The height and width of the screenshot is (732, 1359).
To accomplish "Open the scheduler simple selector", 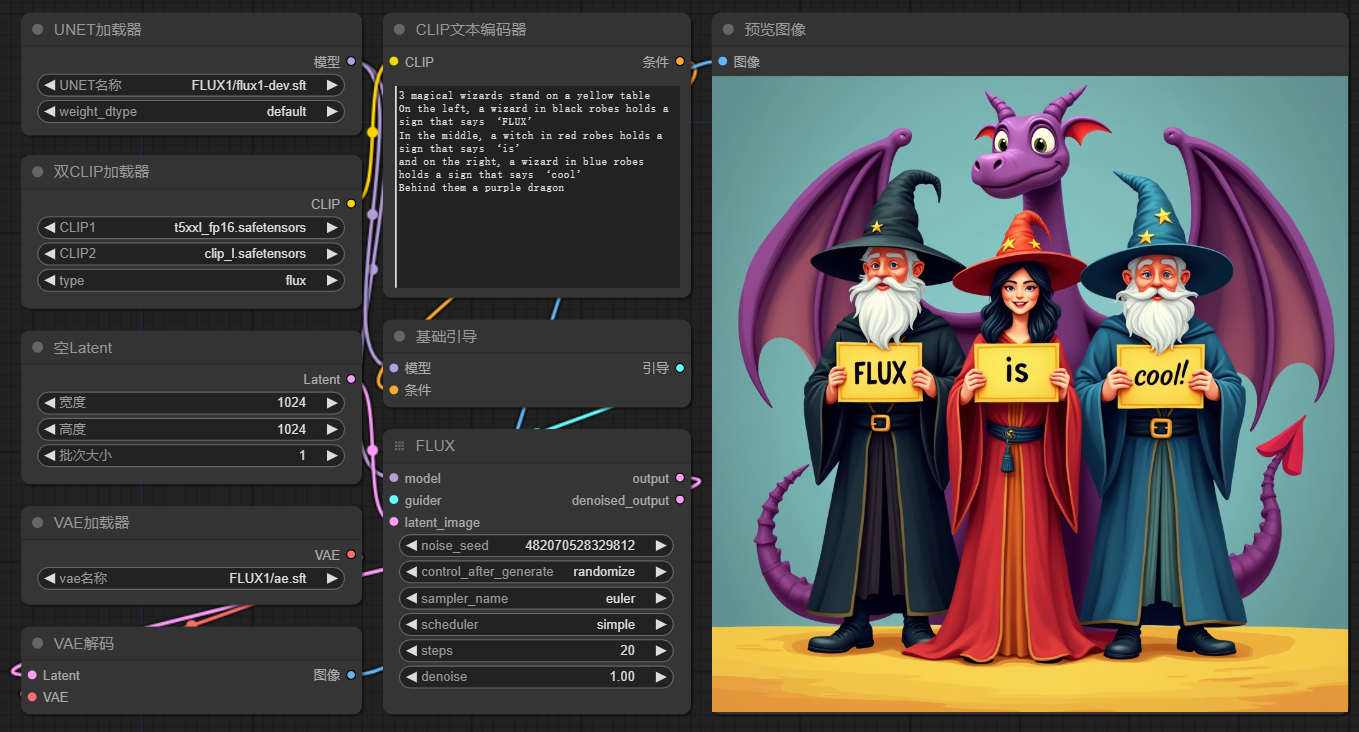I will tap(536, 625).
